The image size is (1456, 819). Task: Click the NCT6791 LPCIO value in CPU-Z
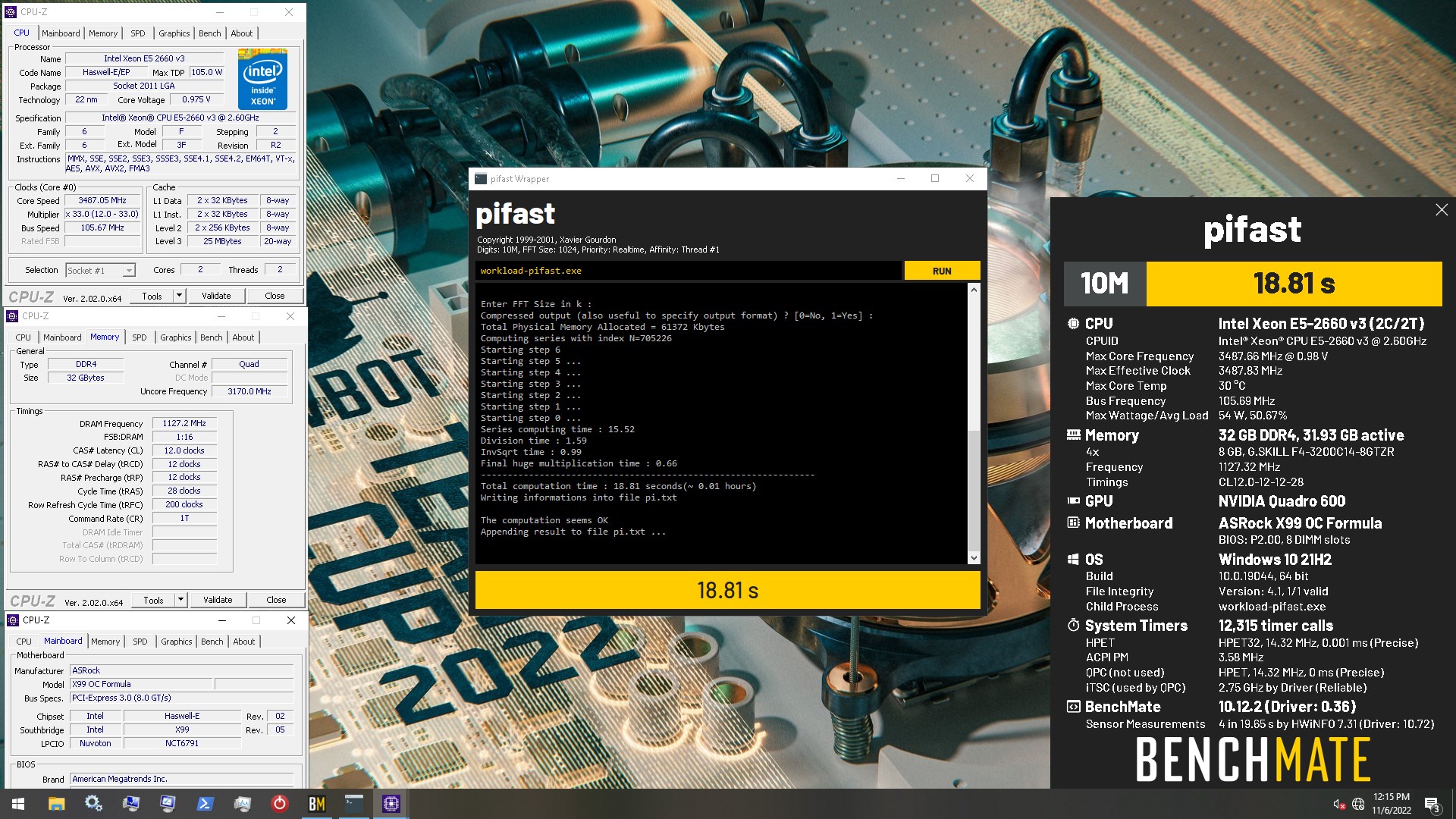point(182,743)
